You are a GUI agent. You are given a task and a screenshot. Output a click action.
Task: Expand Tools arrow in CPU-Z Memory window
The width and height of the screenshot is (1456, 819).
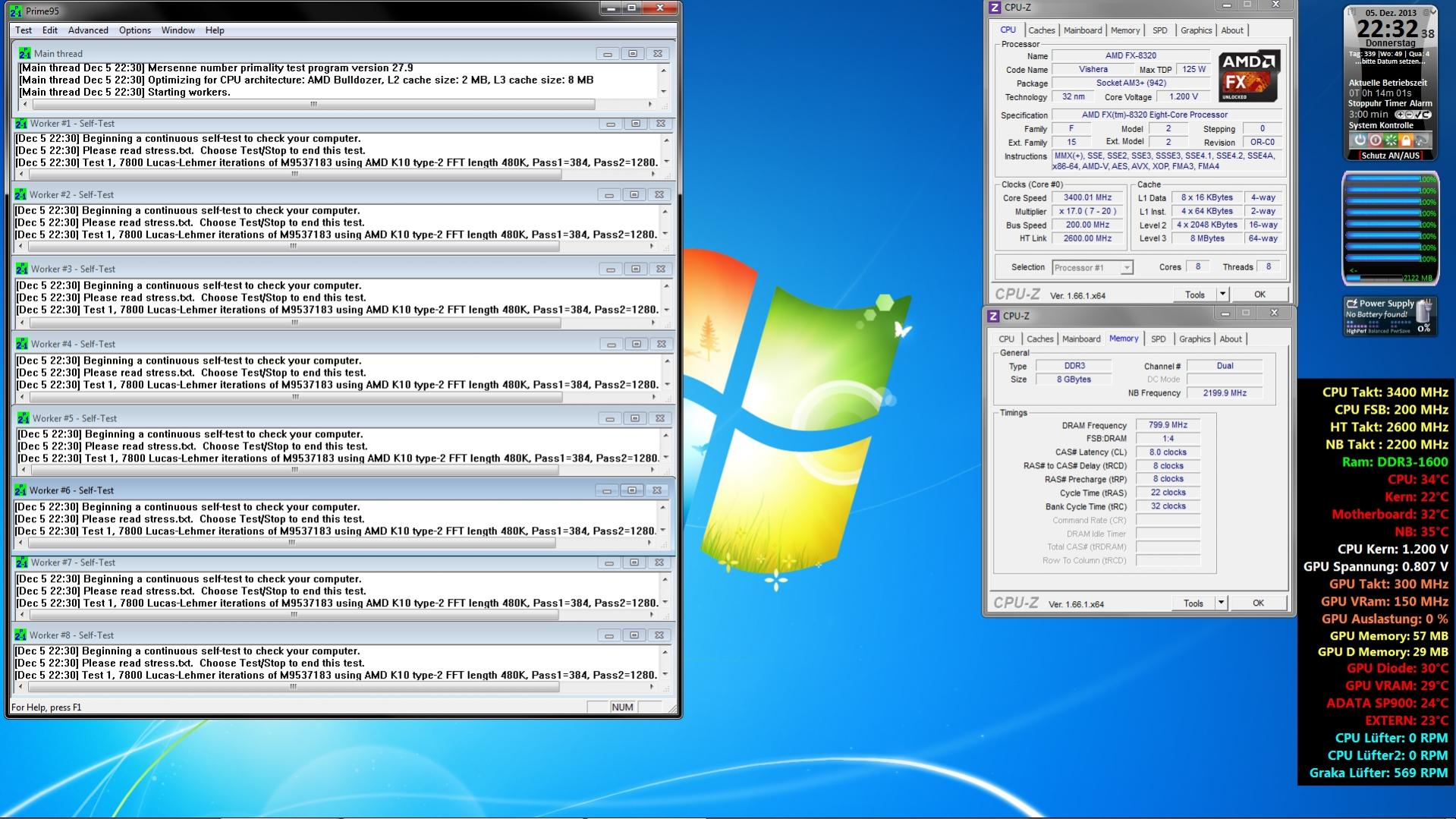[x=1220, y=603]
